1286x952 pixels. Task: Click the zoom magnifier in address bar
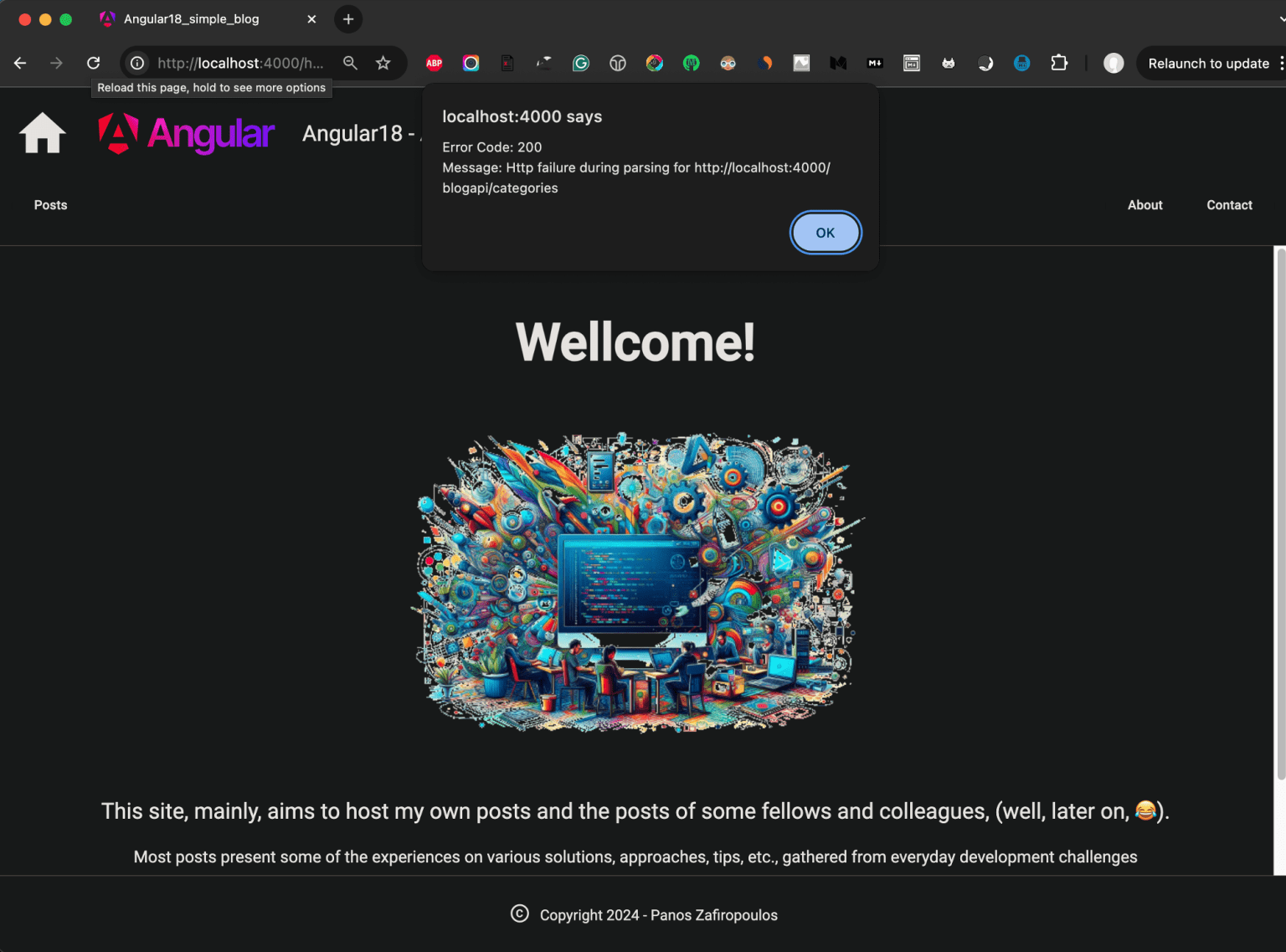point(350,63)
